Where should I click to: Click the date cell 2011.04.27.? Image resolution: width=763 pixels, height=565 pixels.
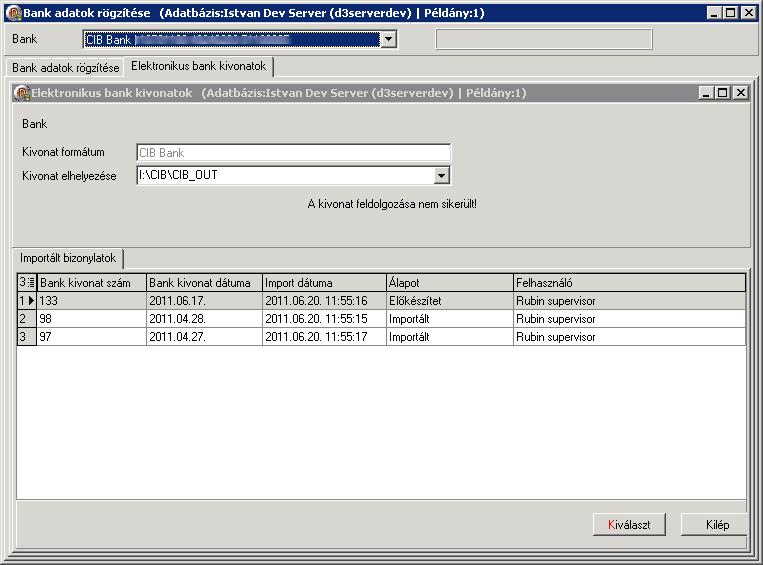click(204, 337)
